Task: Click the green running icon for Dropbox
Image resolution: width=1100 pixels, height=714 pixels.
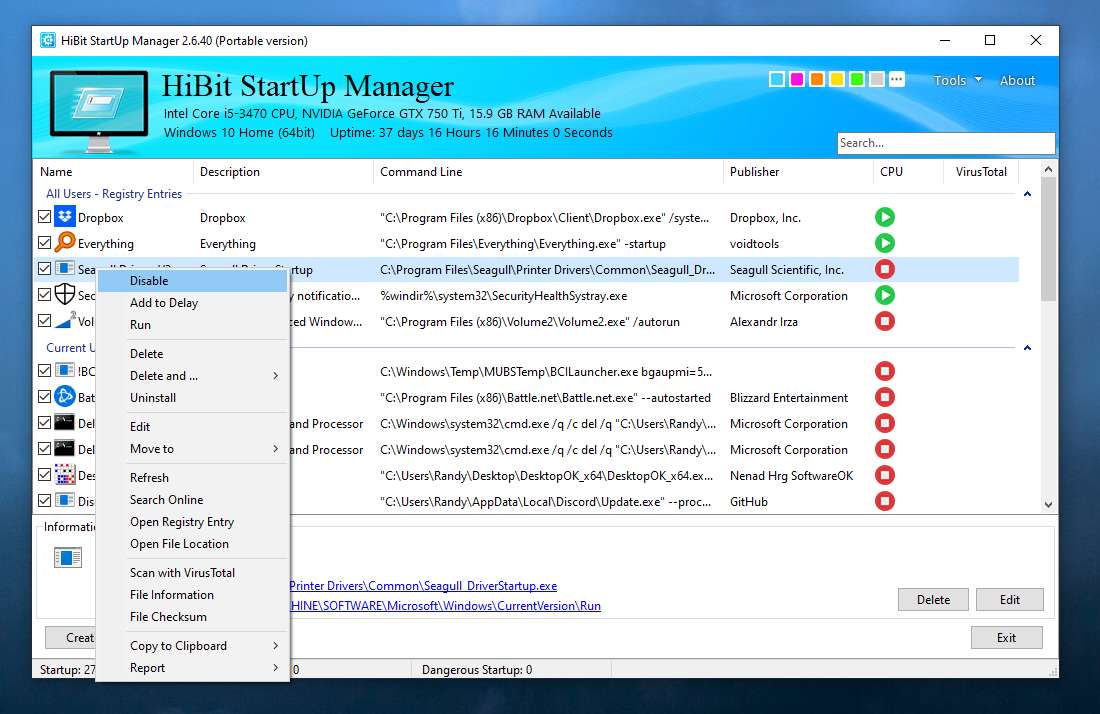Action: (x=885, y=217)
